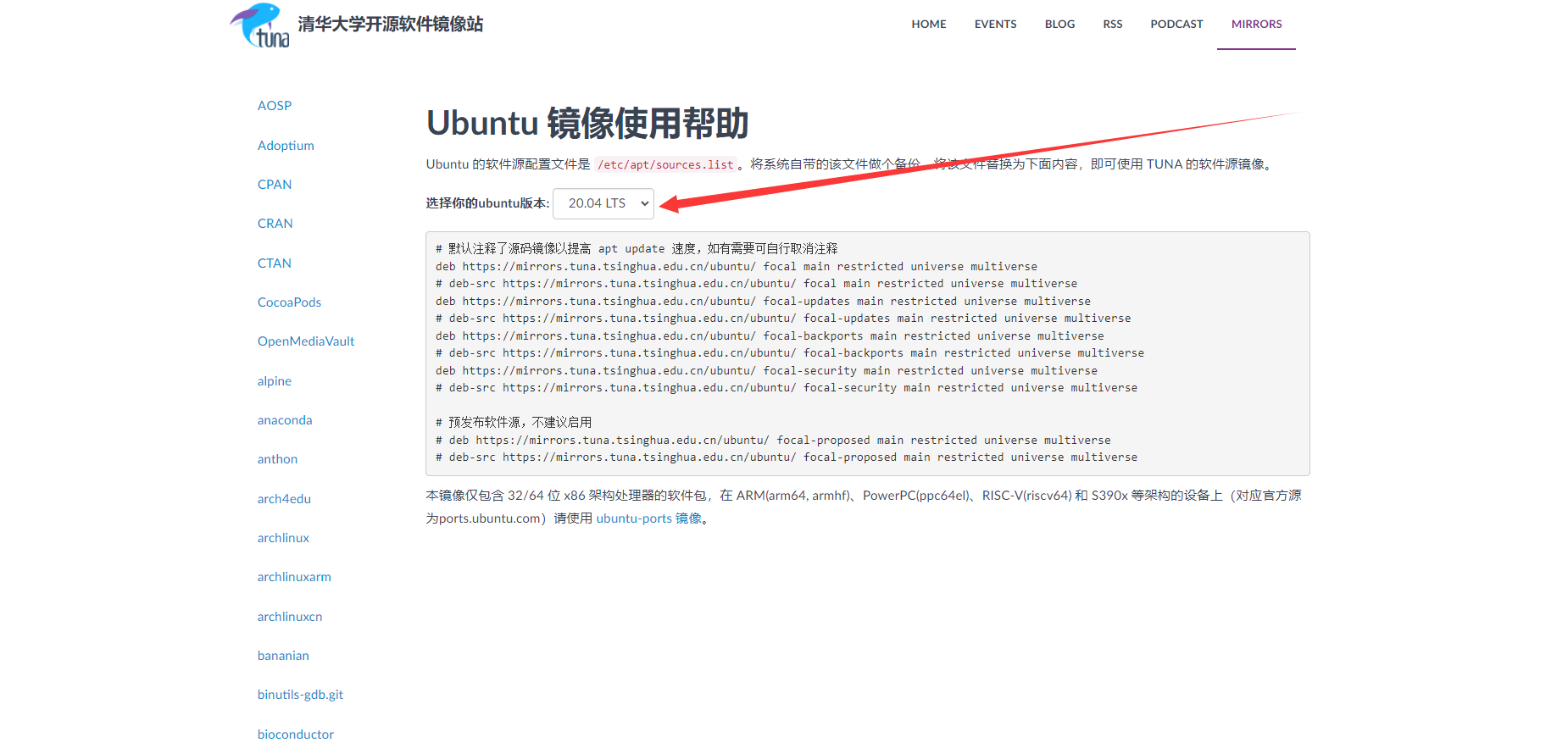1568x754 pixels.
Task: Go to HOME in the top navigation
Action: tap(929, 25)
